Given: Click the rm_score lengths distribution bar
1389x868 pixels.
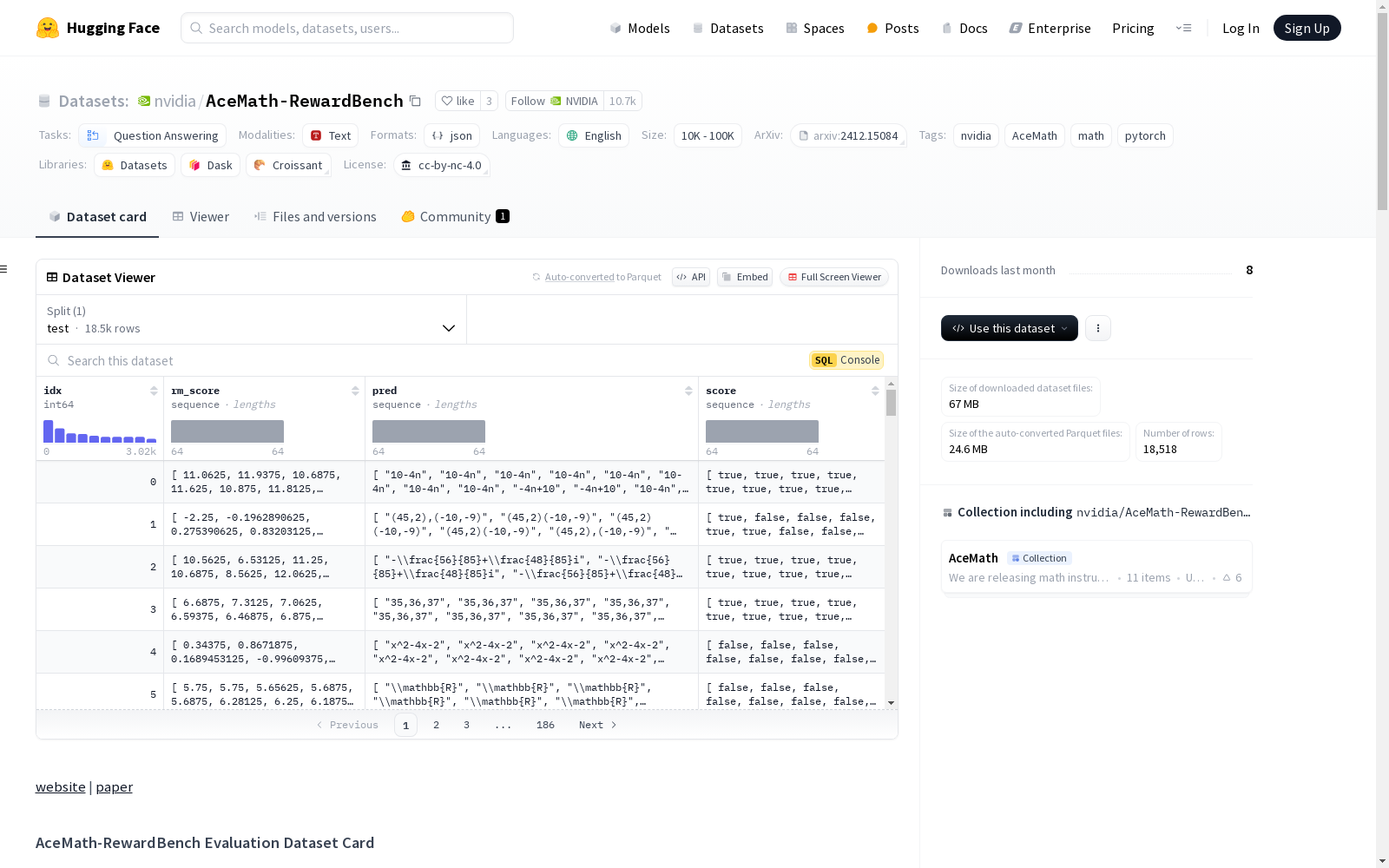Looking at the screenshot, I should (x=227, y=431).
